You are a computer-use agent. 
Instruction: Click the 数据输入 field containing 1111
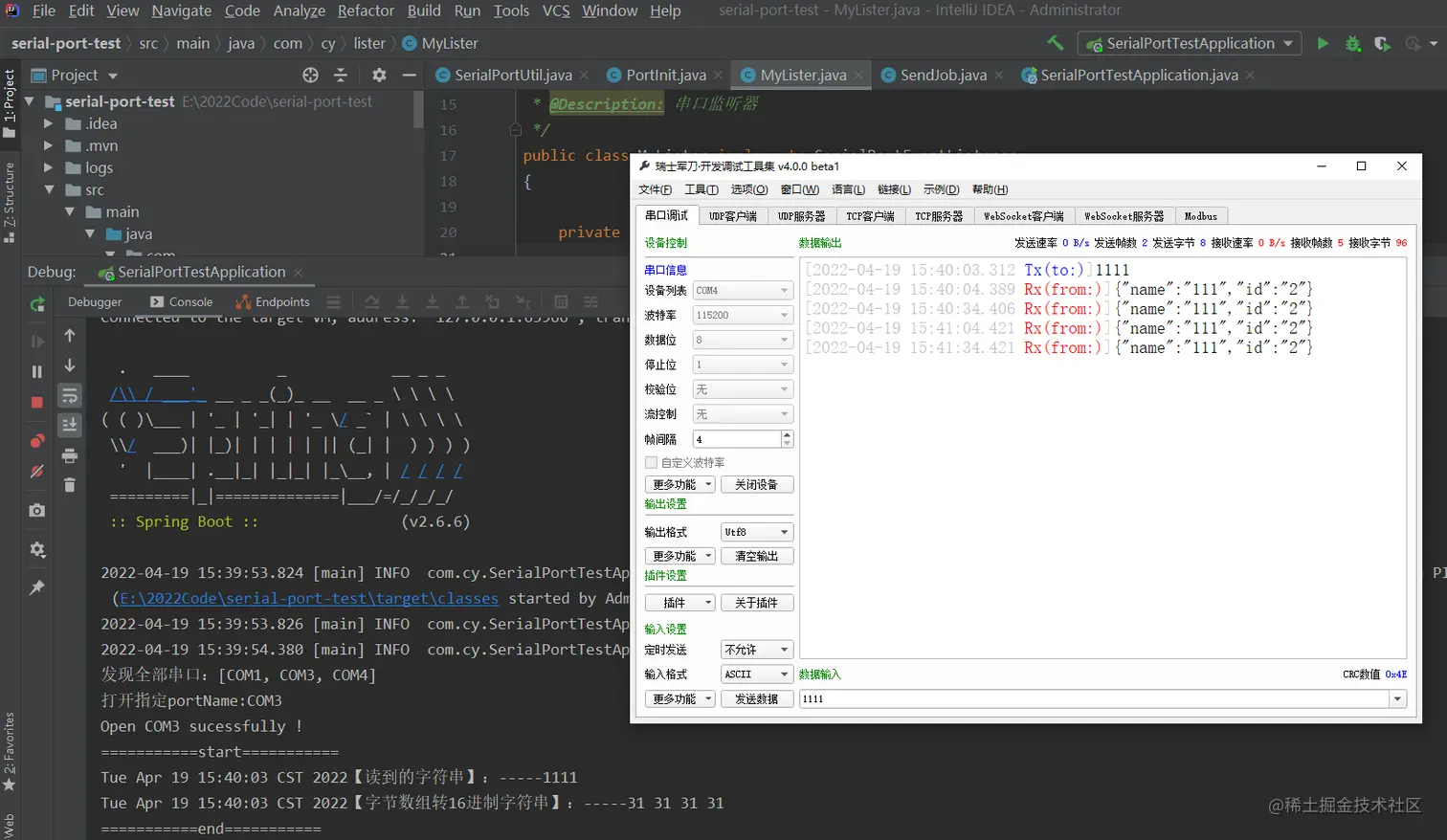1095,699
